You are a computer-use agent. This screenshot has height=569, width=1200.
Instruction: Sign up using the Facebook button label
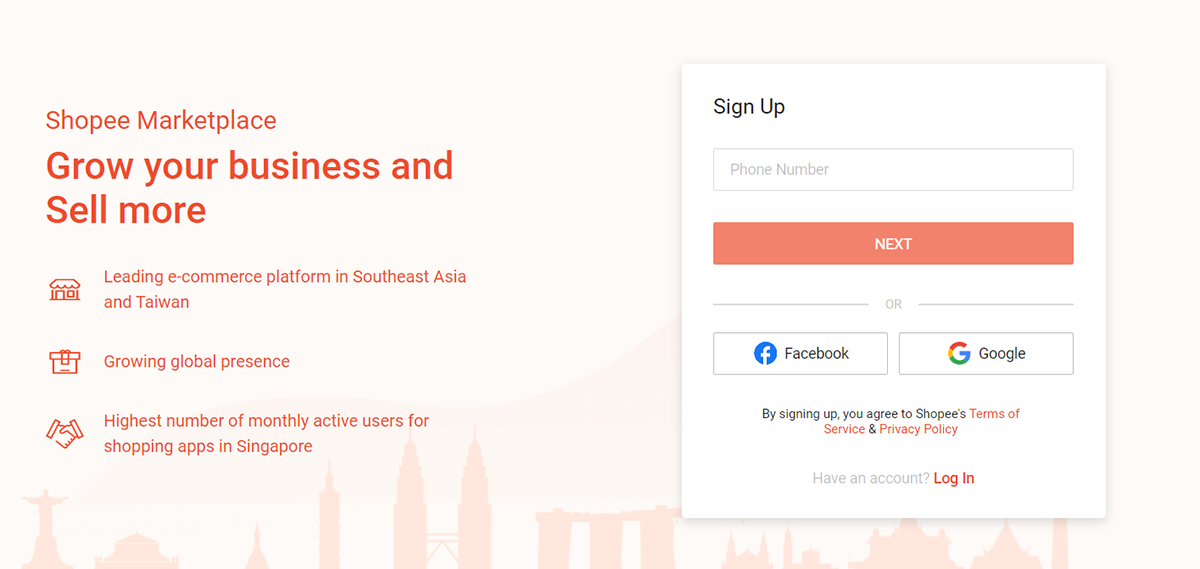click(x=816, y=353)
